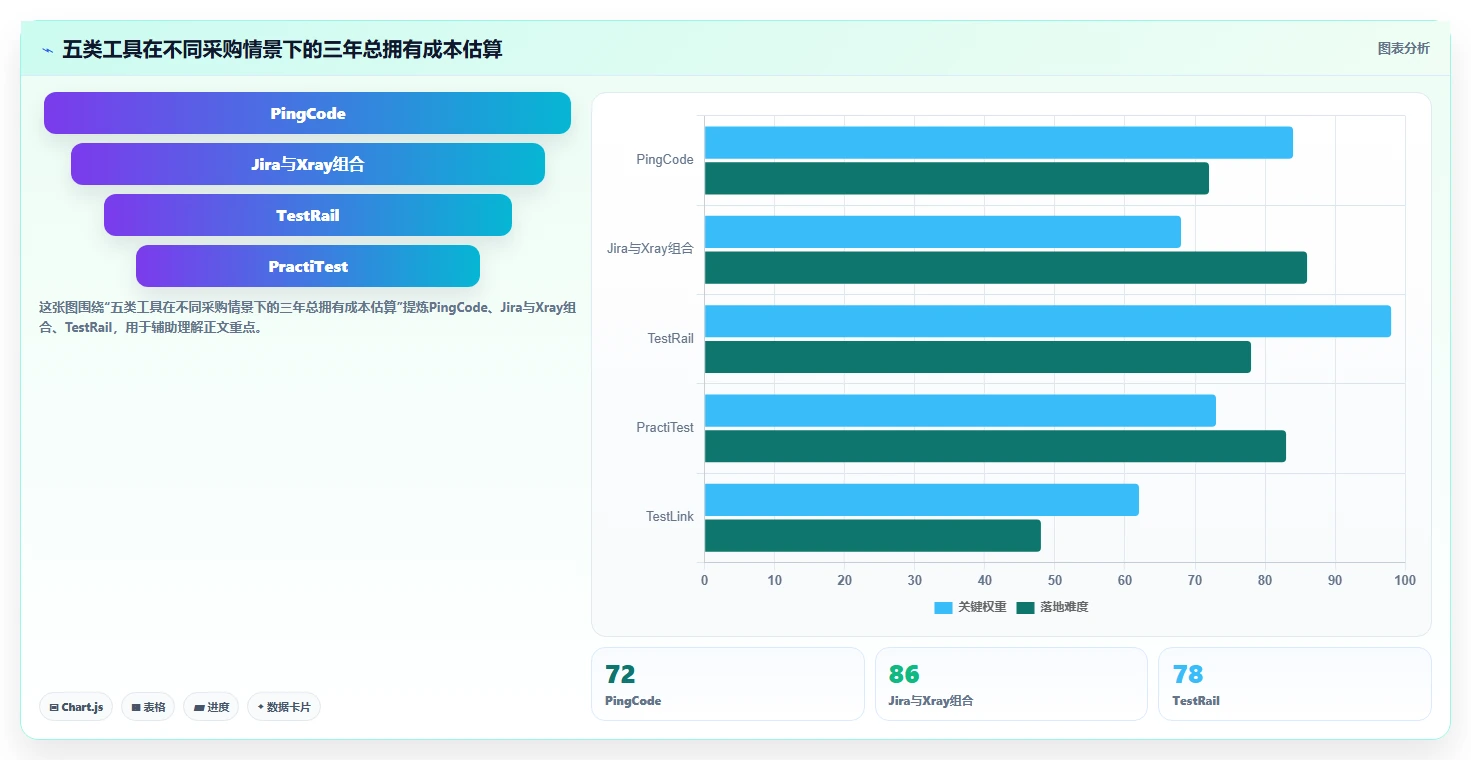Screen dimensions: 1471x760
Task: Select the PractiTest funnel bar
Action: (x=308, y=266)
